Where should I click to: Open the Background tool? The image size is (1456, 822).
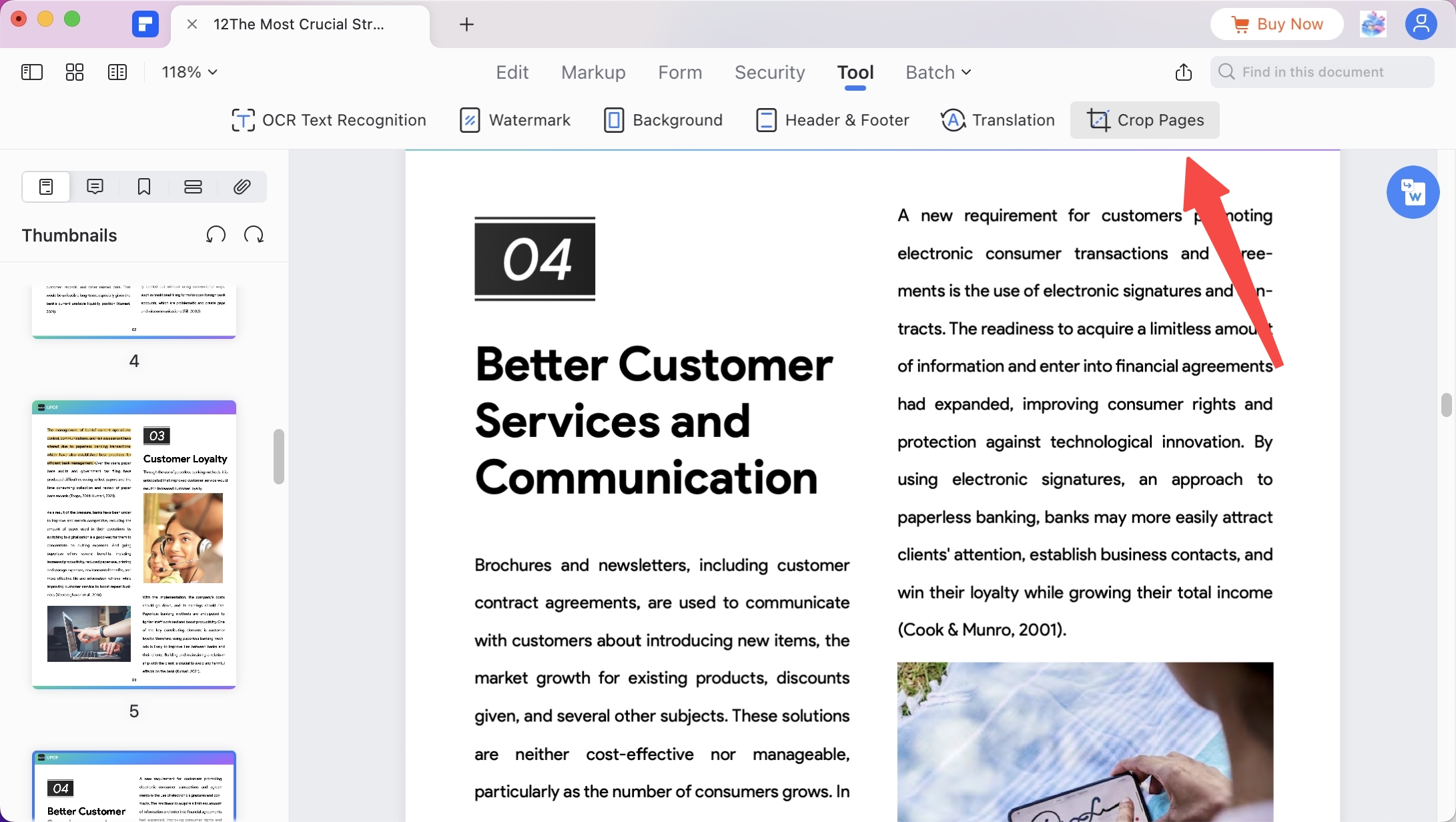pyautogui.click(x=663, y=120)
